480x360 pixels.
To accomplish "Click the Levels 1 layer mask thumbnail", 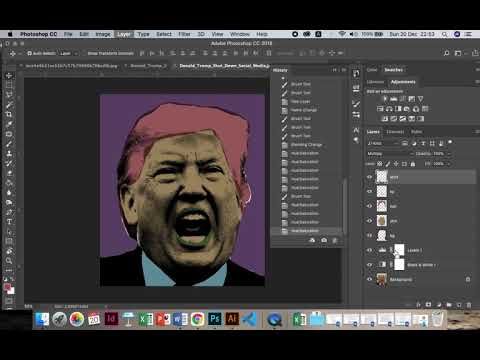I will click(x=399, y=250).
